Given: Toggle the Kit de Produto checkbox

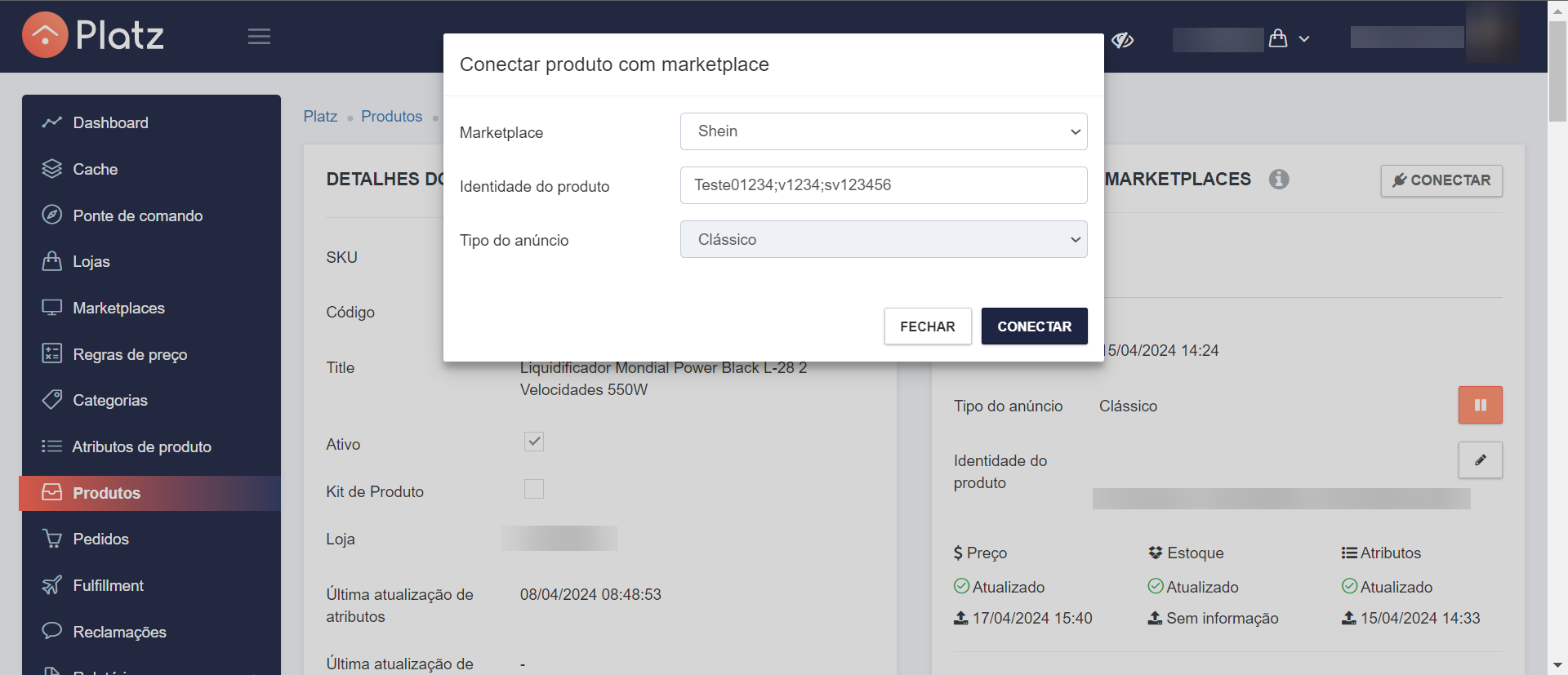Looking at the screenshot, I should (x=534, y=489).
